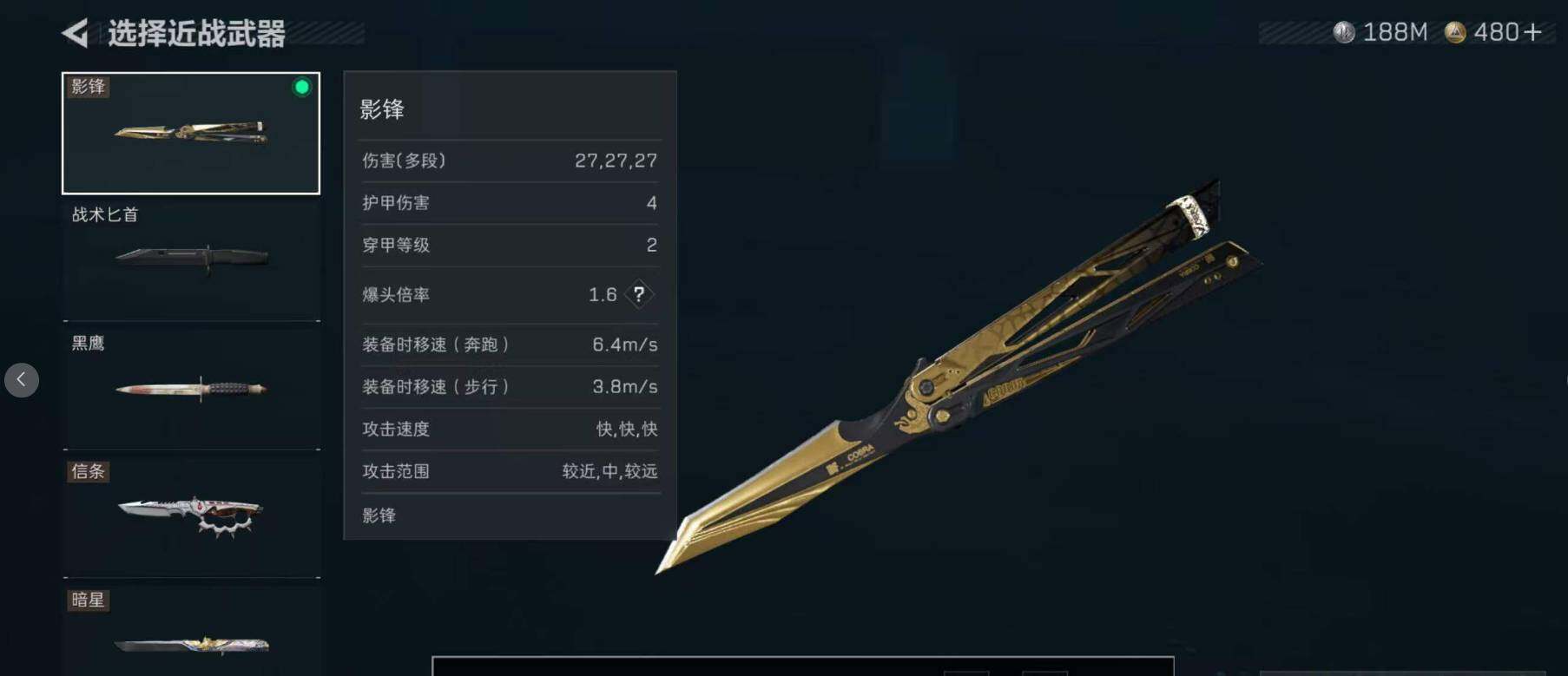Select the 影锋 butterfly knife card
The image size is (1568, 676).
tap(191, 133)
